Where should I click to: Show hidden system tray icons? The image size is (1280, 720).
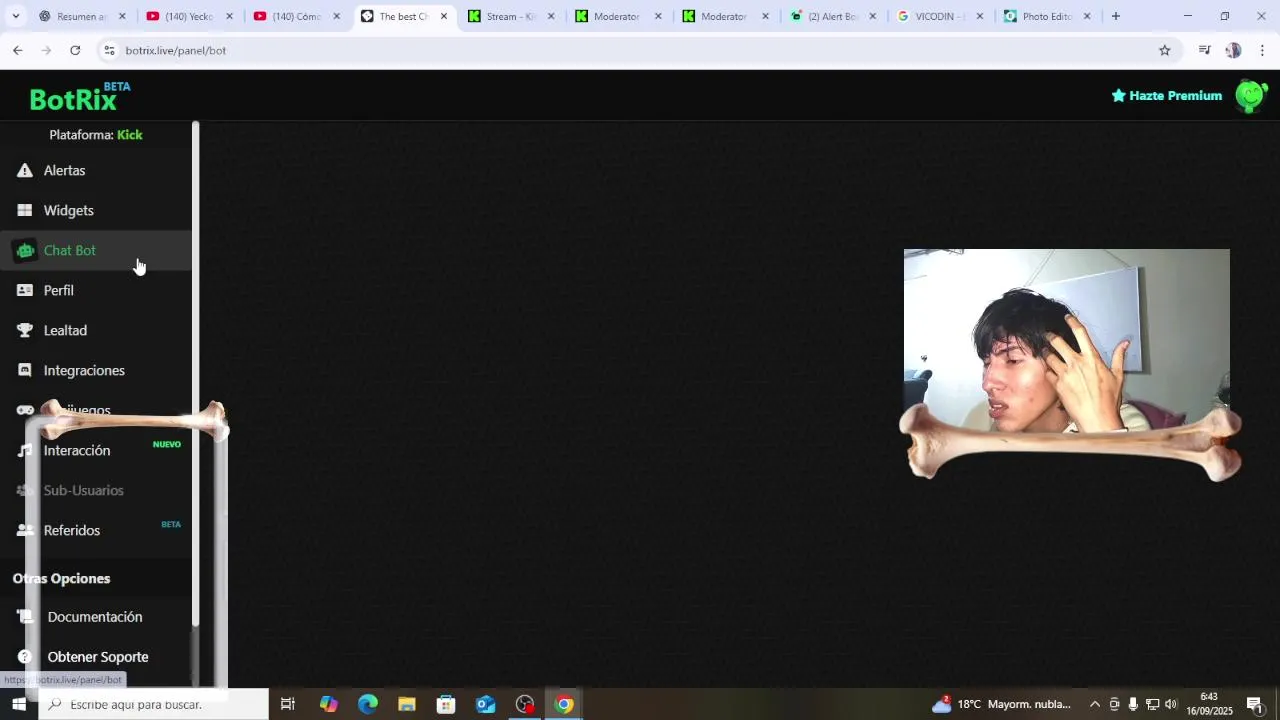pos(1095,704)
